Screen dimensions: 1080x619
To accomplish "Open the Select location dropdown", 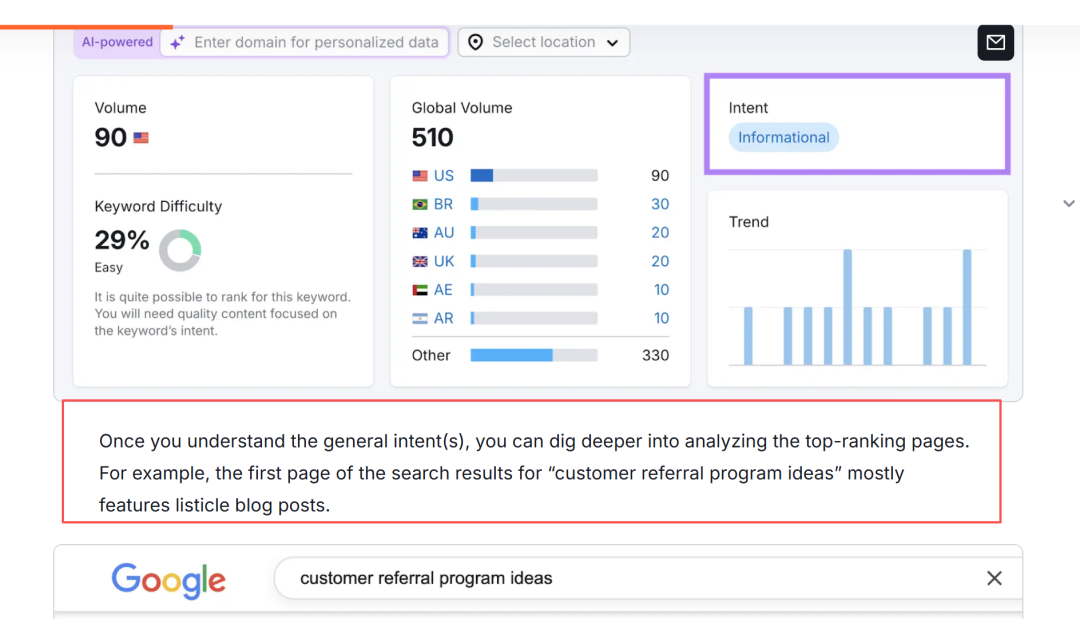I will click(544, 42).
